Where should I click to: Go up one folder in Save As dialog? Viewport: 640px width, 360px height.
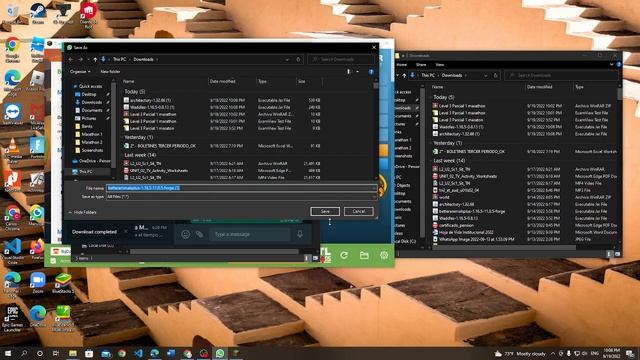(x=95, y=59)
